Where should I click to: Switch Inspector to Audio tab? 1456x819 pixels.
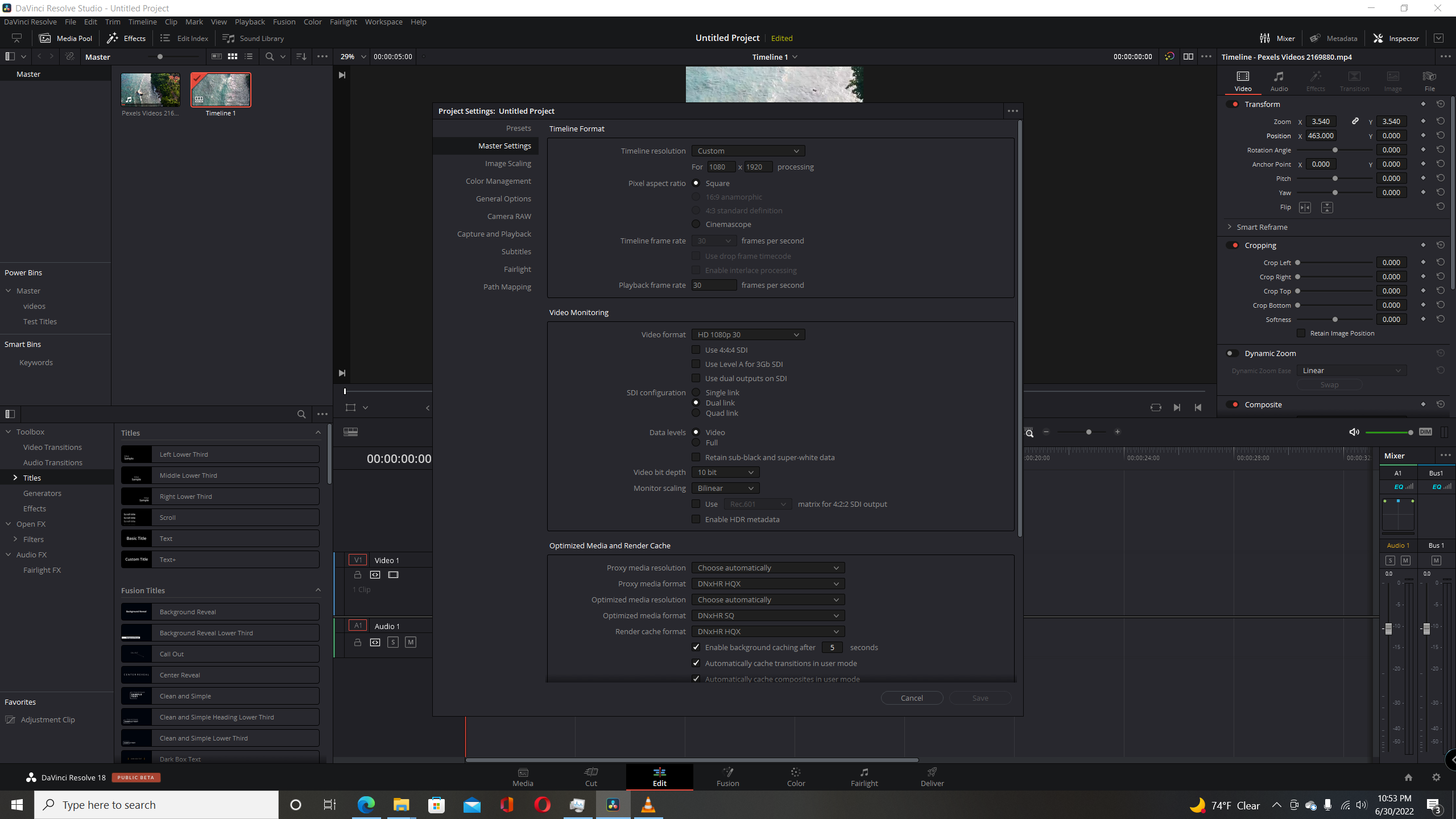1279,81
